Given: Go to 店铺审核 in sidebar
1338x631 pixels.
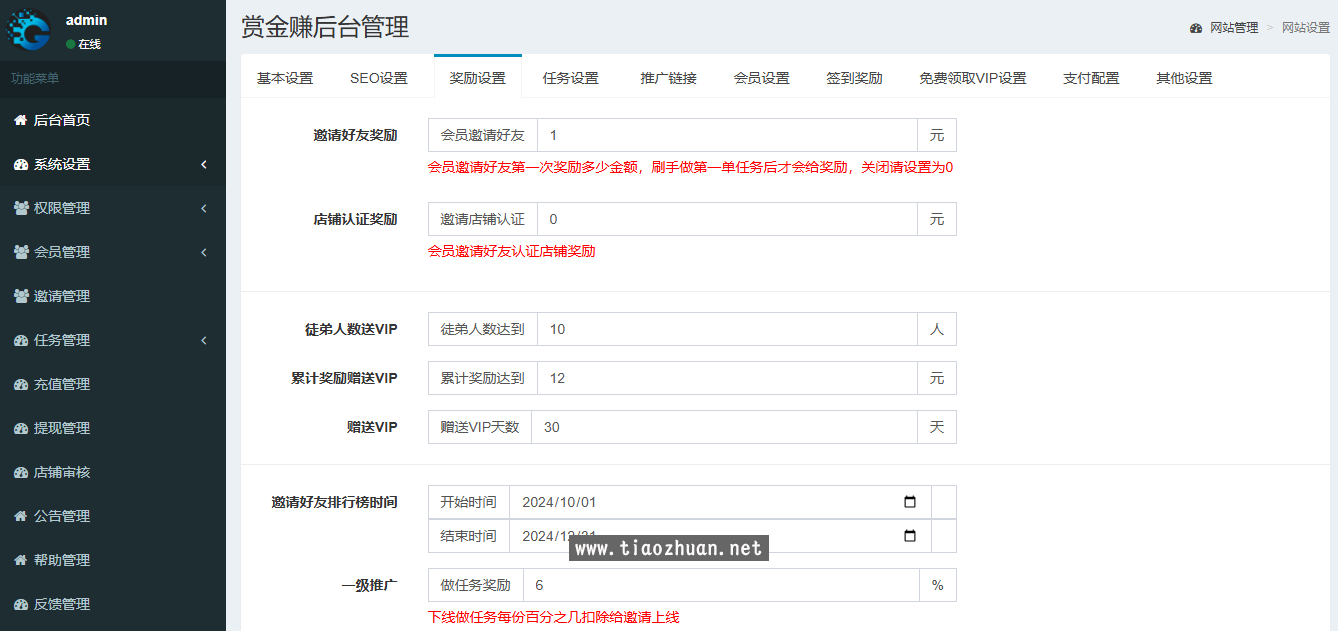Looking at the screenshot, I should (x=62, y=472).
